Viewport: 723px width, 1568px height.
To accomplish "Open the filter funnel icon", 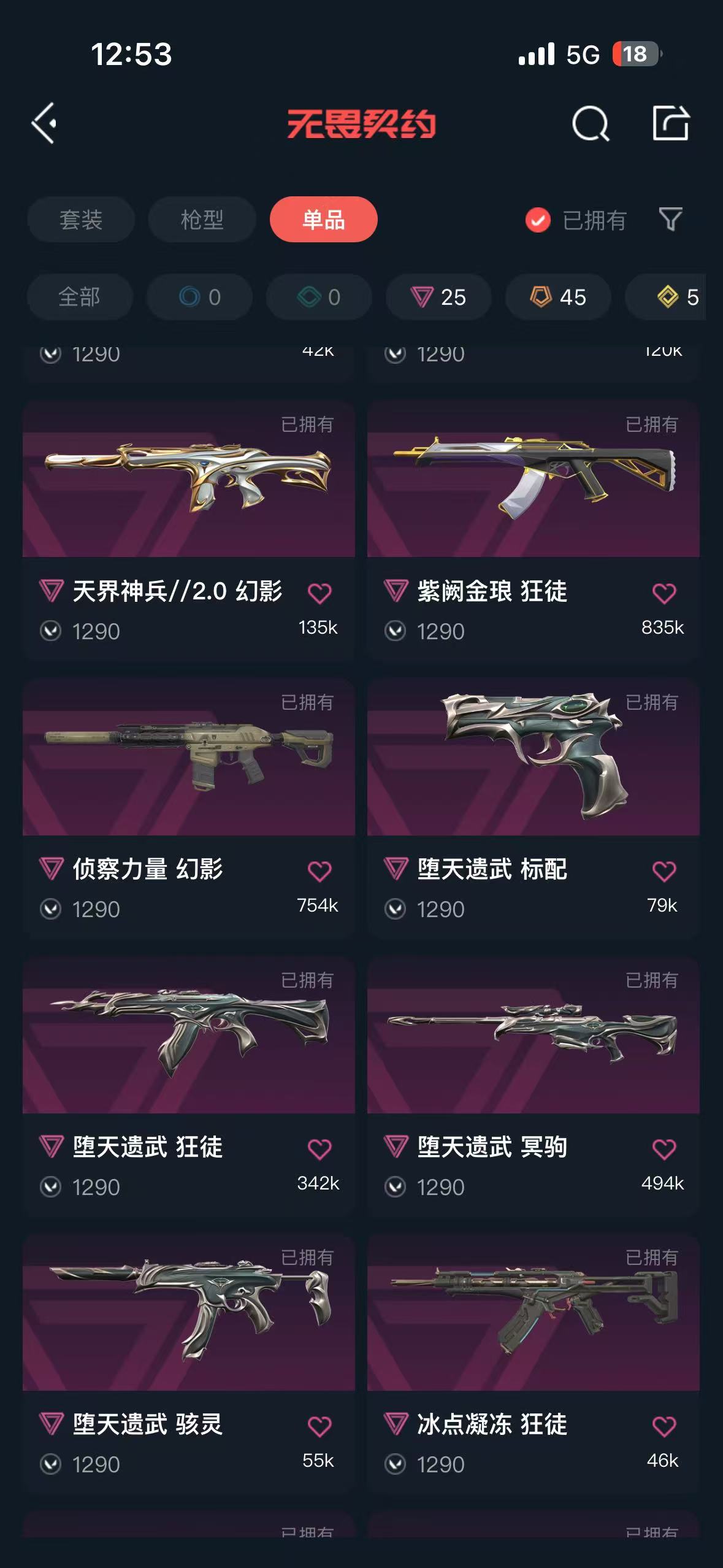I will [670, 219].
